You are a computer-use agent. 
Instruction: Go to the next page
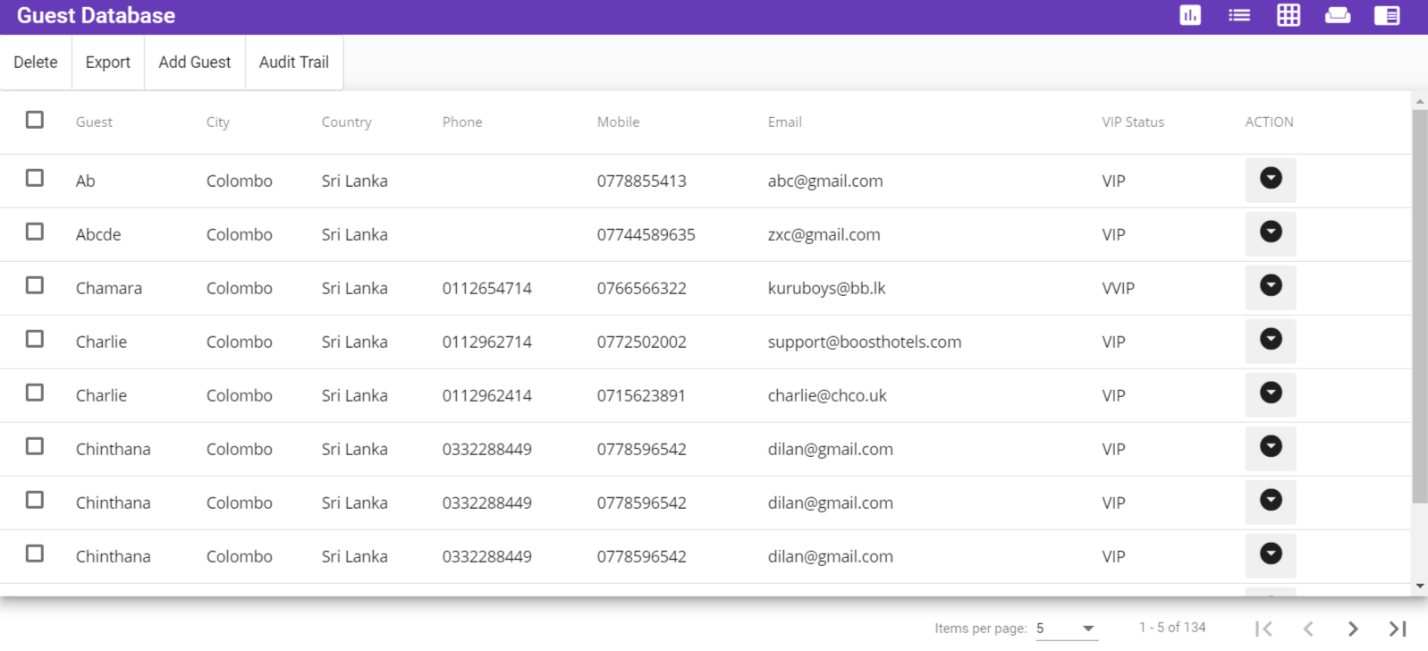click(1352, 628)
